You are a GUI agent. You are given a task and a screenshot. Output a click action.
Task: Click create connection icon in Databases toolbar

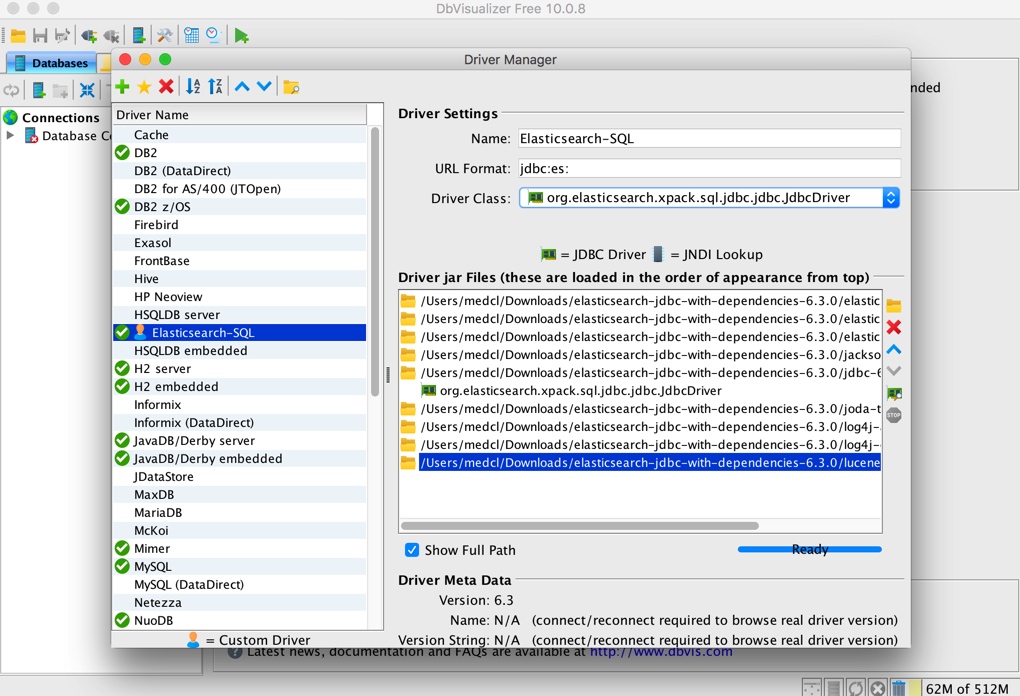click(39, 90)
